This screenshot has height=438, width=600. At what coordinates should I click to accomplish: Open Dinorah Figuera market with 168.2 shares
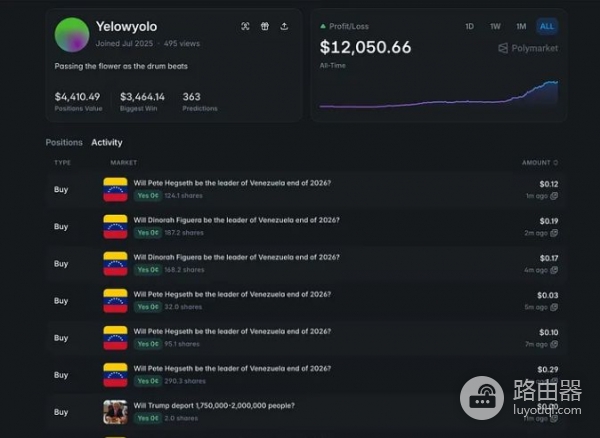coord(236,257)
